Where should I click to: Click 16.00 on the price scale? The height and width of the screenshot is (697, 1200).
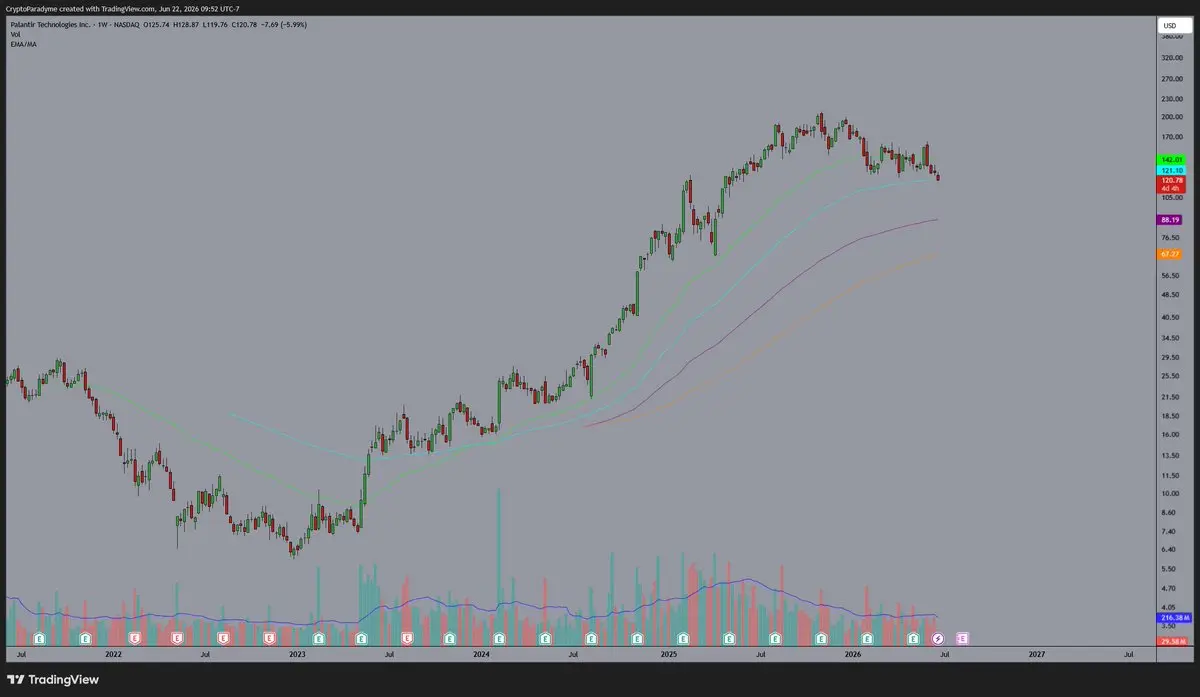click(x=1170, y=435)
